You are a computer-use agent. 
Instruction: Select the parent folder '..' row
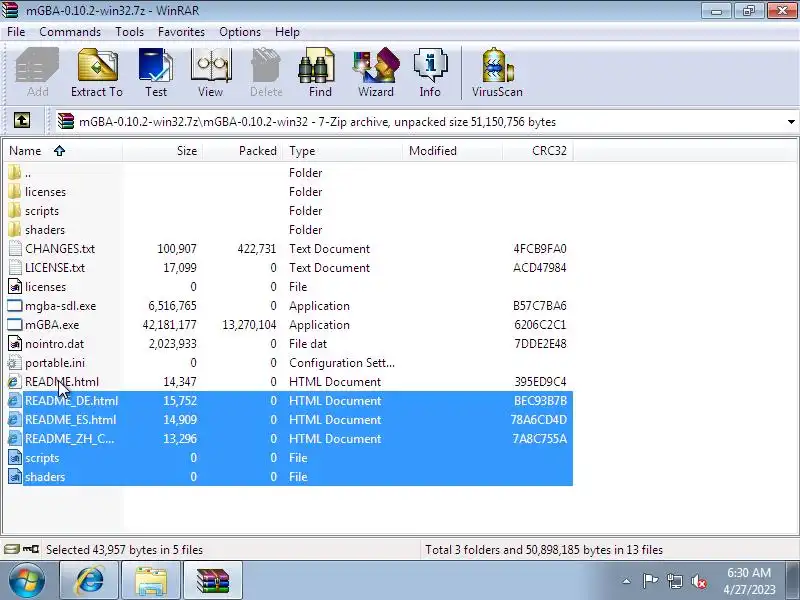[290, 173]
